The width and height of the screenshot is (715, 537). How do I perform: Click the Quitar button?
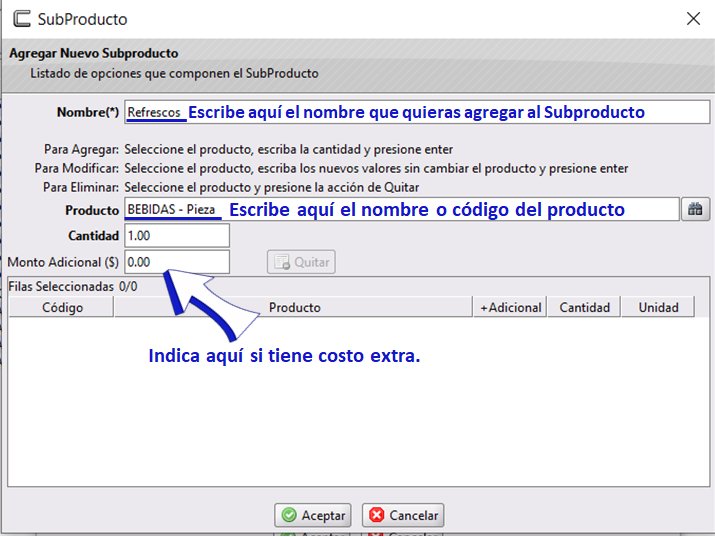point(301,262)
